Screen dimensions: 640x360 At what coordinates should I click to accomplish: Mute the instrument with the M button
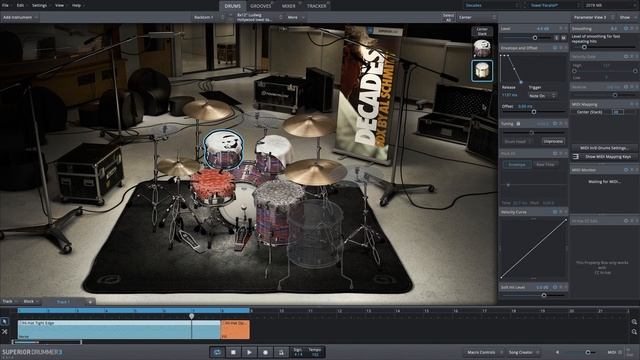point(563,38)
